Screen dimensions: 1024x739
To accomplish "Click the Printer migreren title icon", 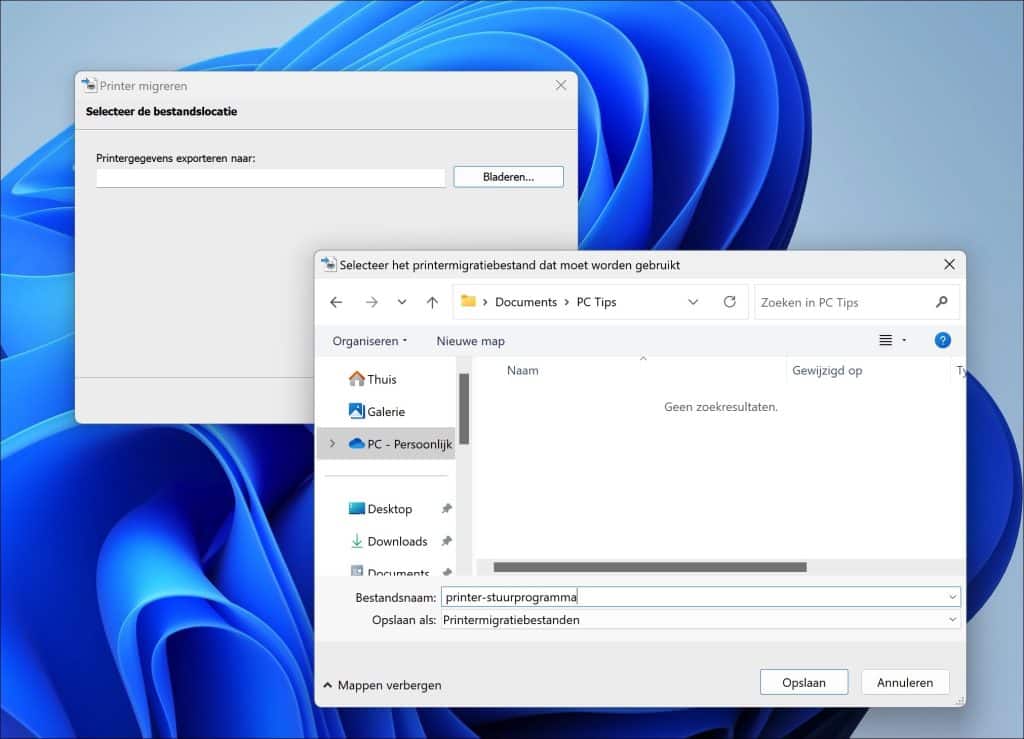I will coord(89,85).
